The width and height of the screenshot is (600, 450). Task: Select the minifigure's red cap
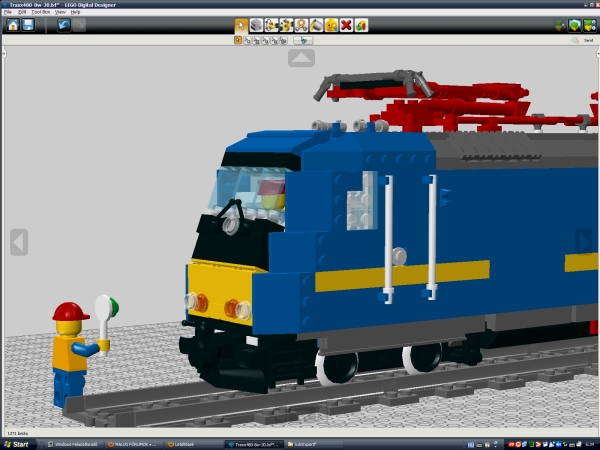coord(70,311)
